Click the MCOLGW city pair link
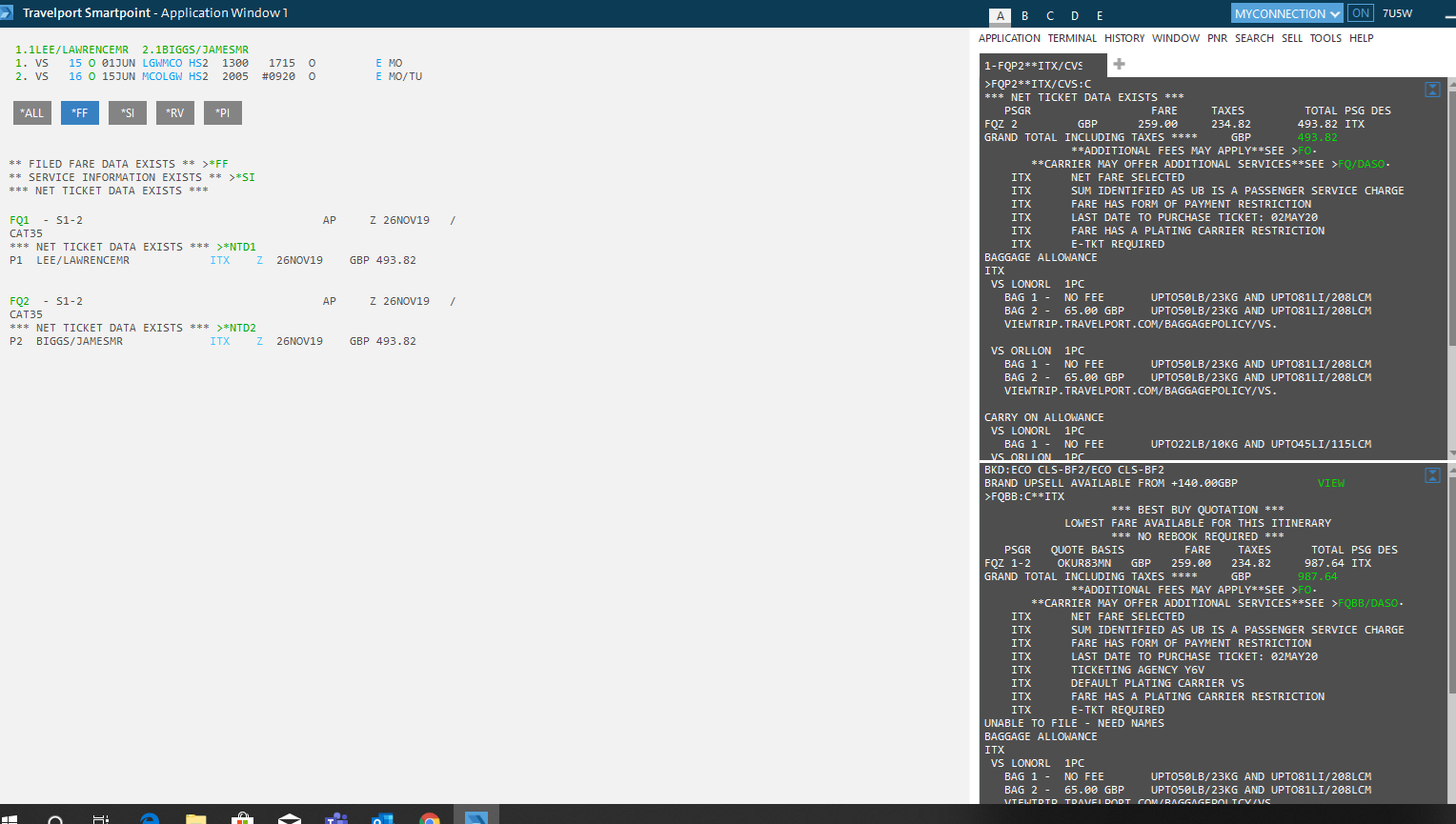 162,76
